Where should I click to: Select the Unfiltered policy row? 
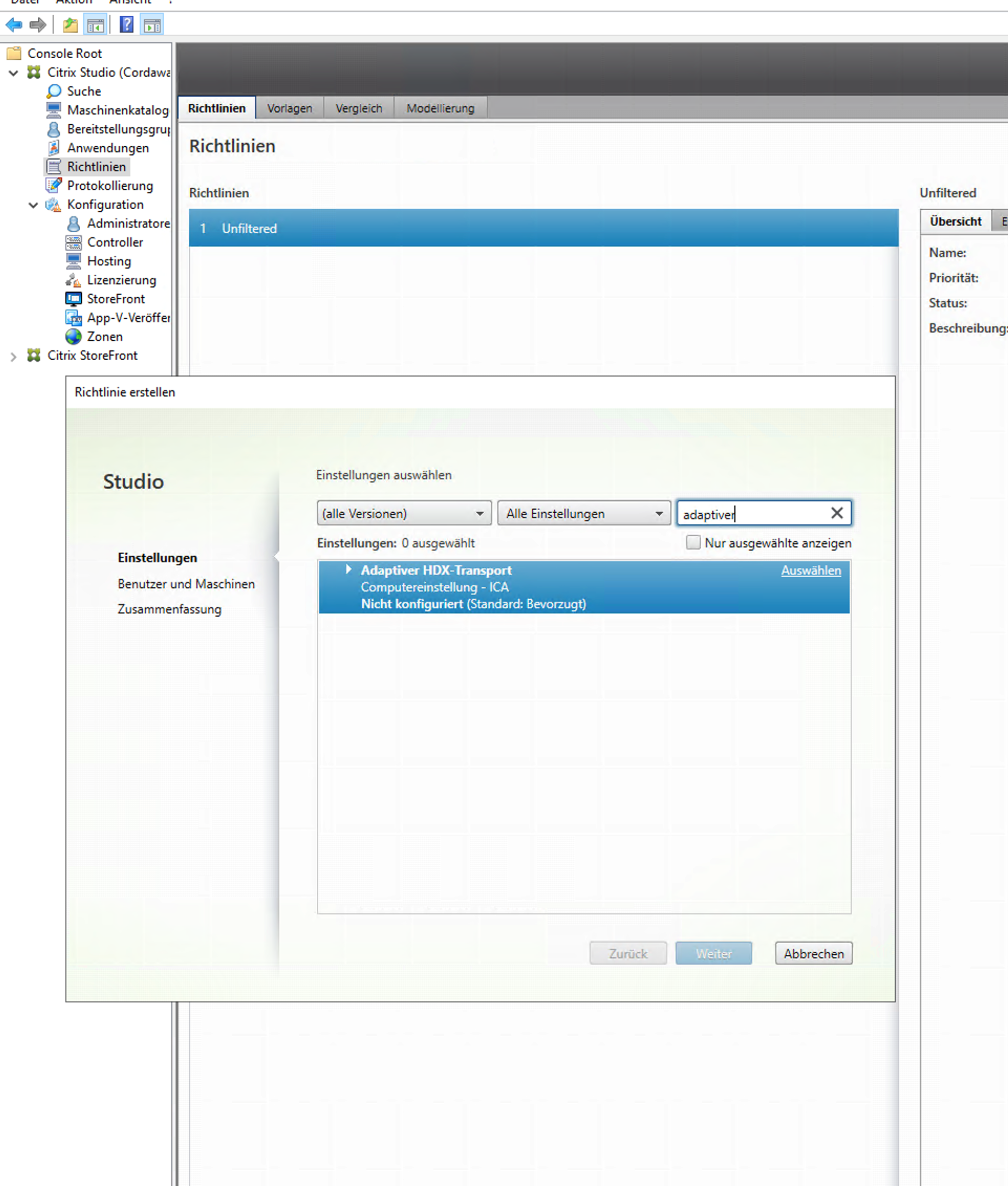pyautogui.click(x=543, y=228)
